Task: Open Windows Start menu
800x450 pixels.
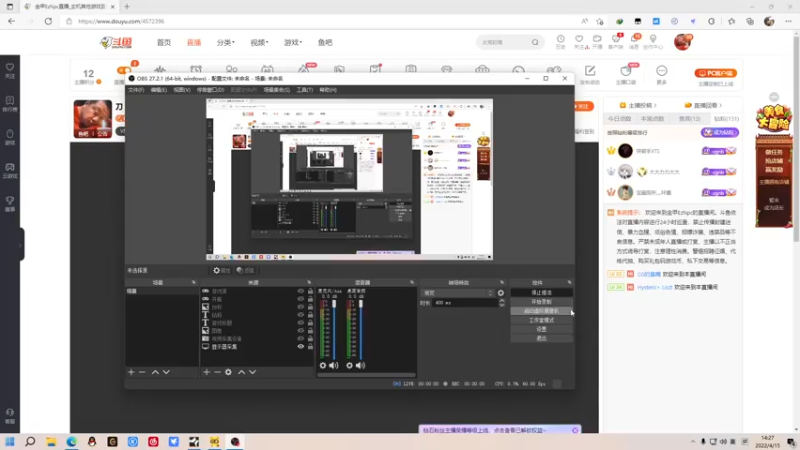Action: point(10,441)
